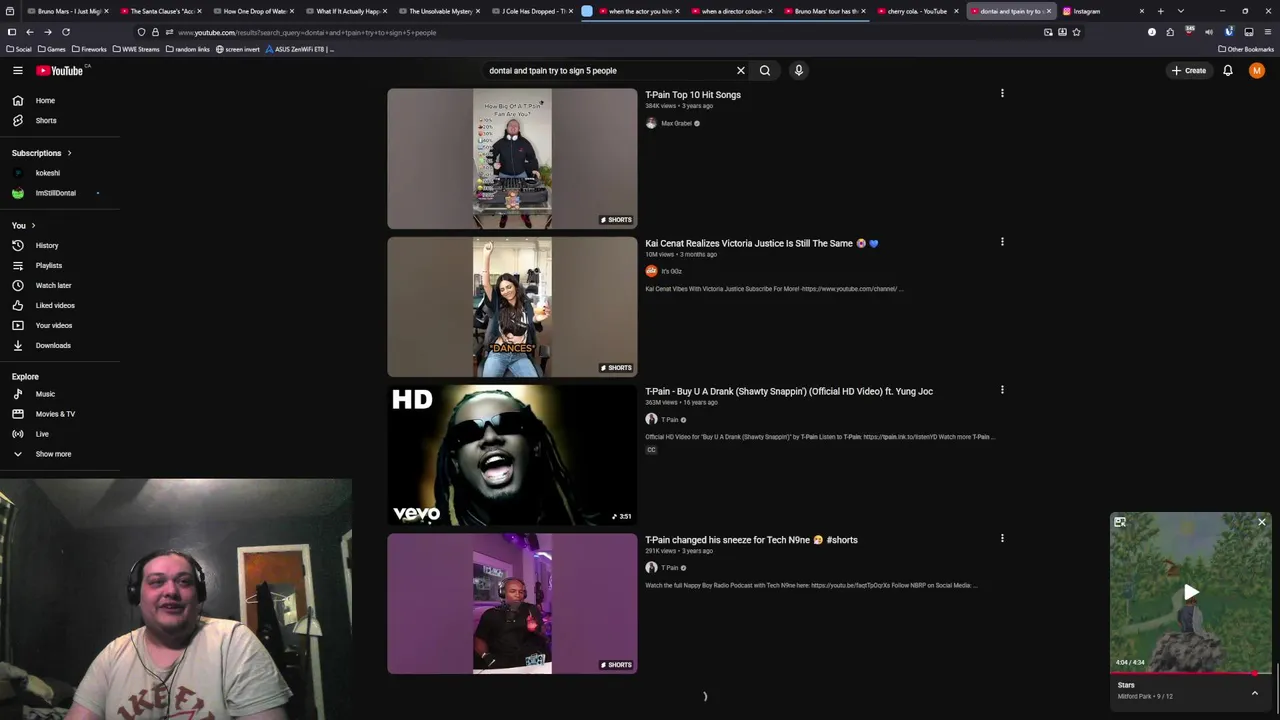This screenshot has width=1280, height=720.
Task: Open more options for the Kai Cenat video
Action: tap(1002, 241)
